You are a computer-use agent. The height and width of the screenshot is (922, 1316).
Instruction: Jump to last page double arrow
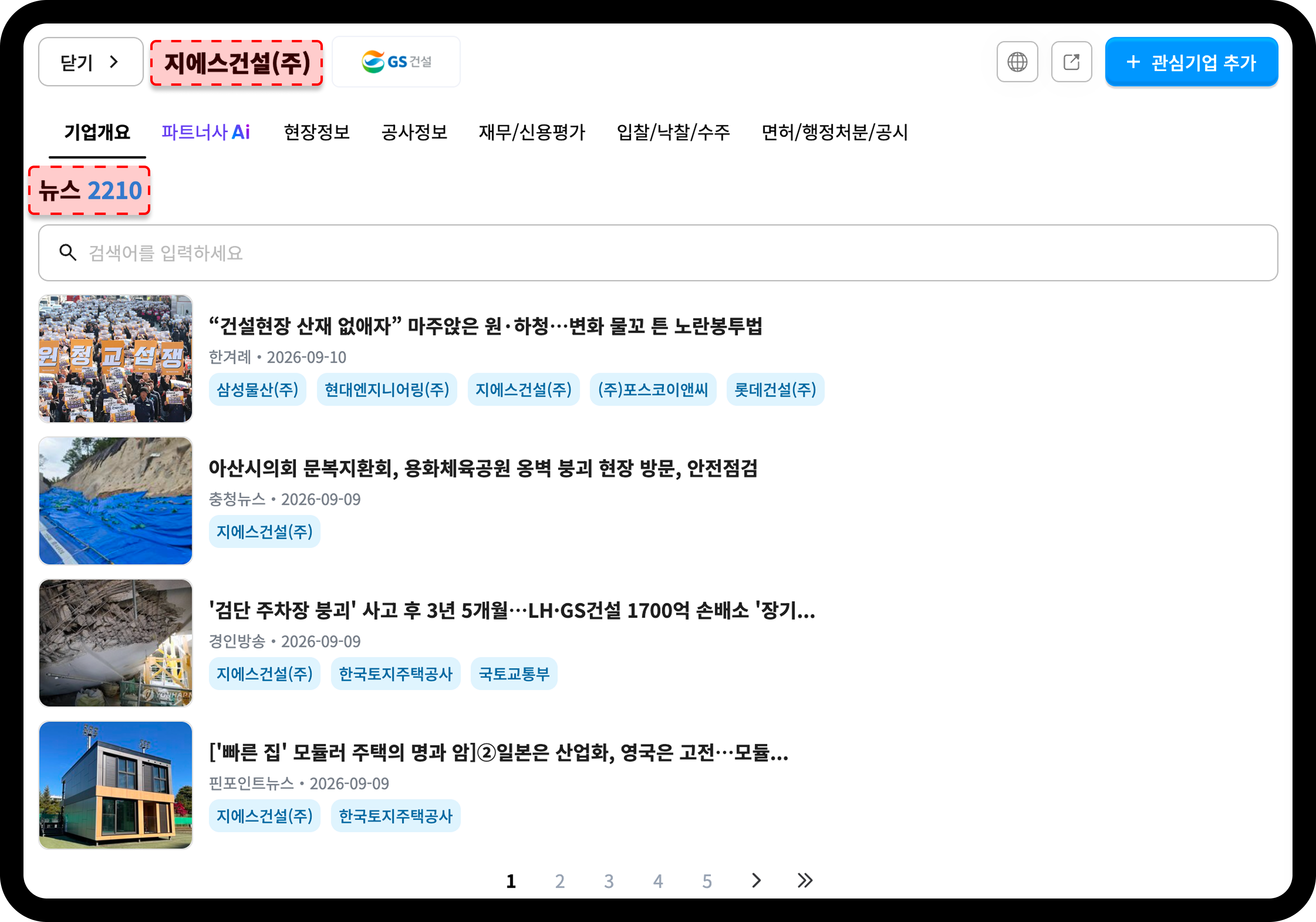(x=805, y=880)
